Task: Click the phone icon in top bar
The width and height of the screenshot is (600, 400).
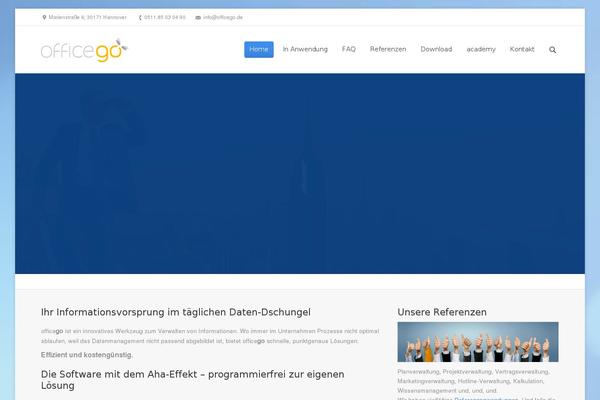Action: (x=140, y=18)
